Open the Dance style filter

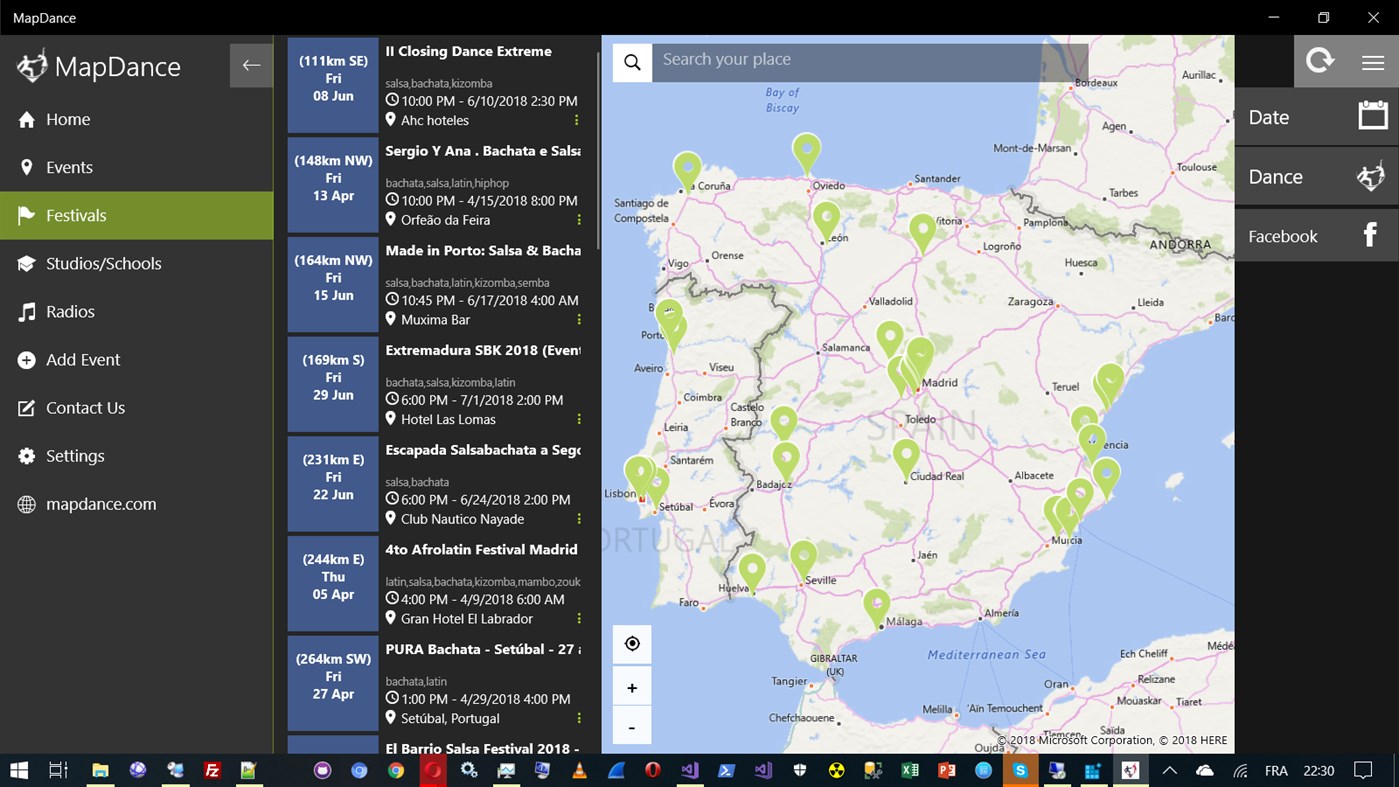point(1317,177)
